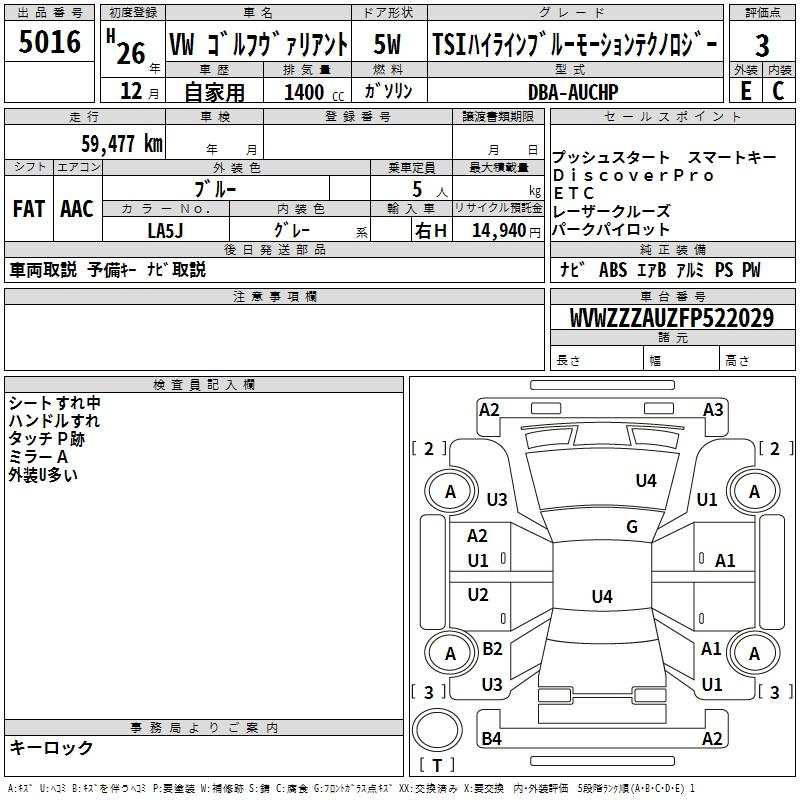Screen dimensions: 800x800
Task: Click the interior grade C cell
Action: pos(778,90)
